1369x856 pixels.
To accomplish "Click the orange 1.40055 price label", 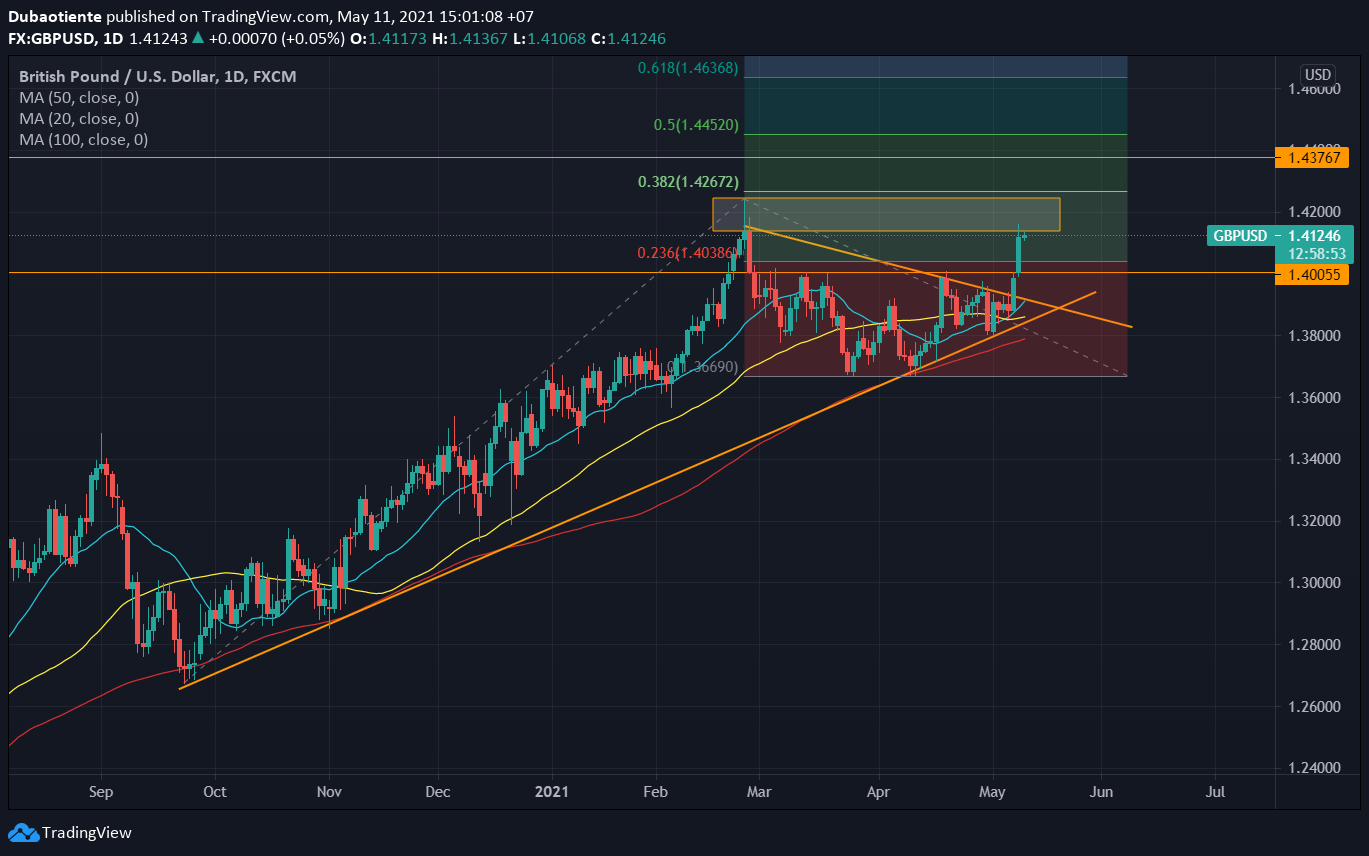I will point(1312,273).
